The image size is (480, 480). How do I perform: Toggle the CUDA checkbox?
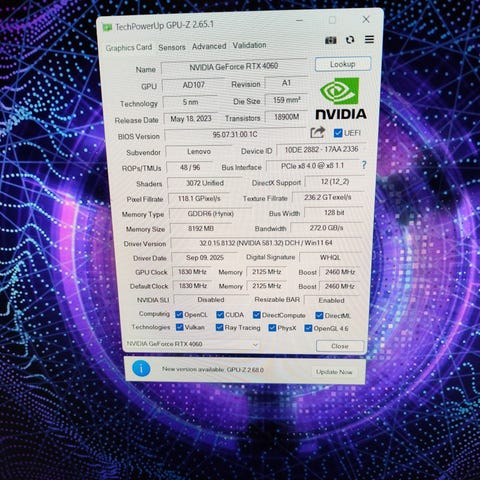pos(220,315)
